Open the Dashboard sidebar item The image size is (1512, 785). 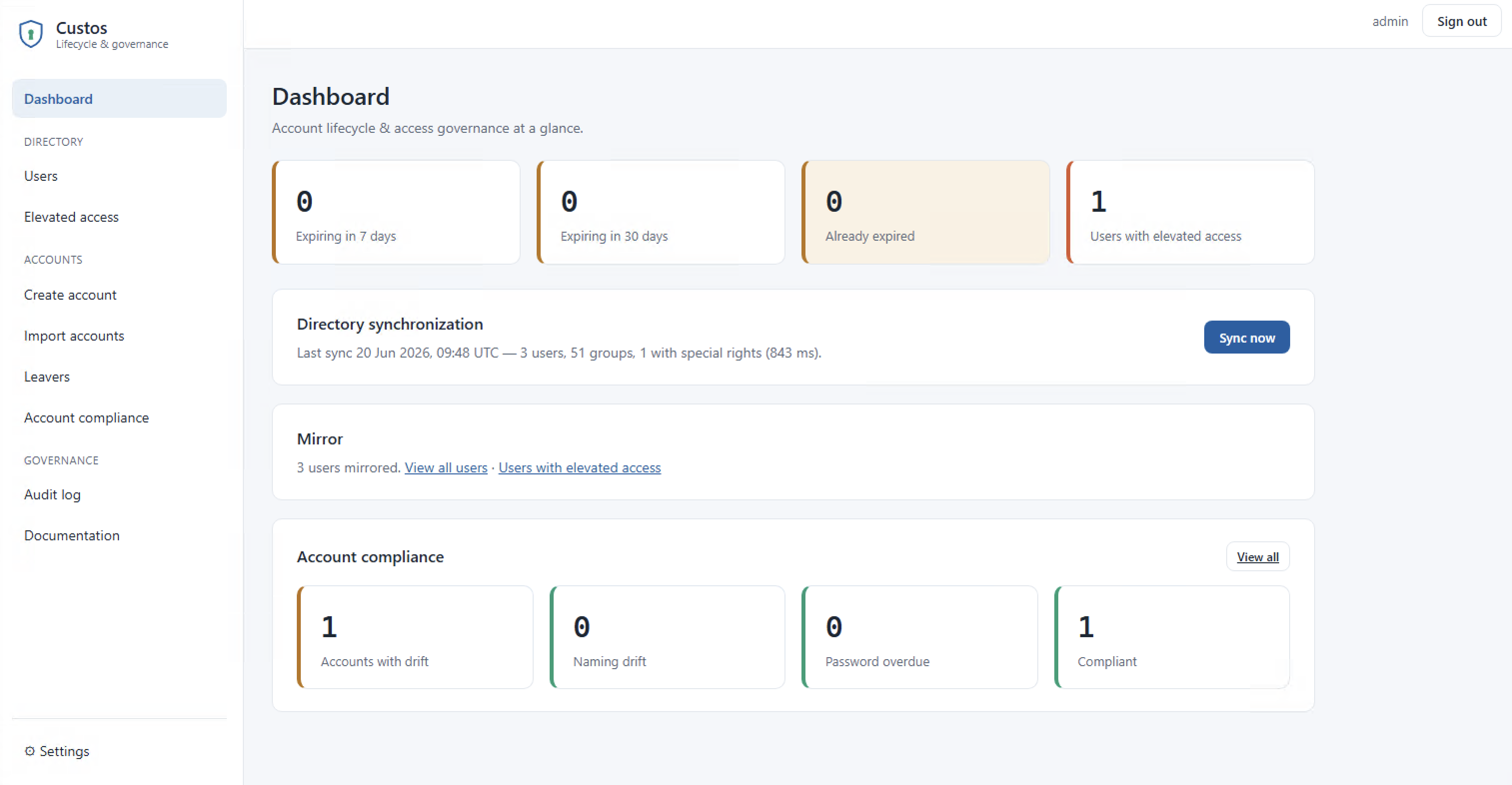pos(119,98)
